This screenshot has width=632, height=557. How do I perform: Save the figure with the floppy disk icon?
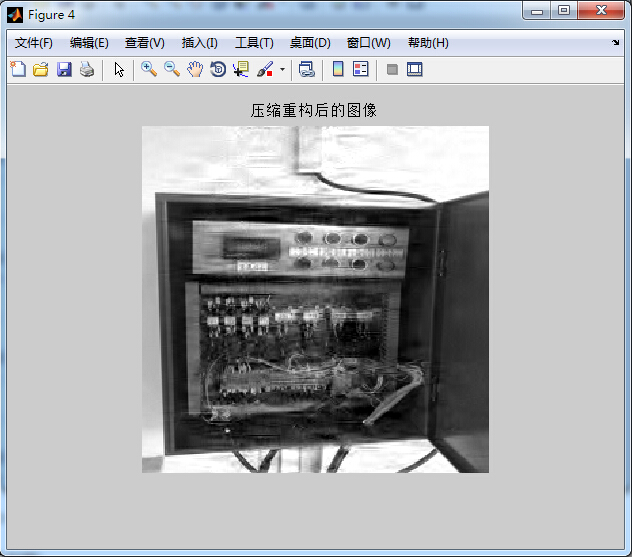click(64, 69)
